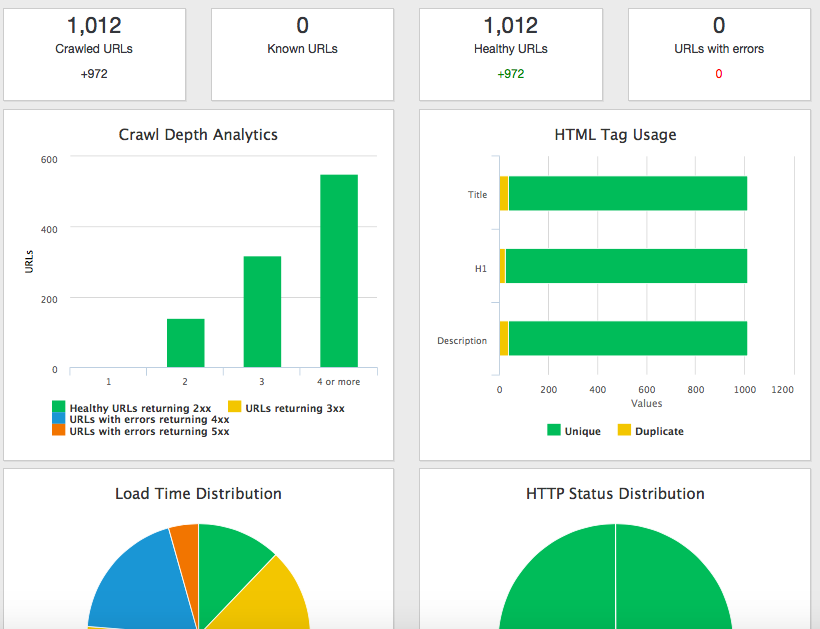The height and width of the screenshot is (629, 820).
Task: Click the Crawled URLs summary card
Action: (94, 54)
